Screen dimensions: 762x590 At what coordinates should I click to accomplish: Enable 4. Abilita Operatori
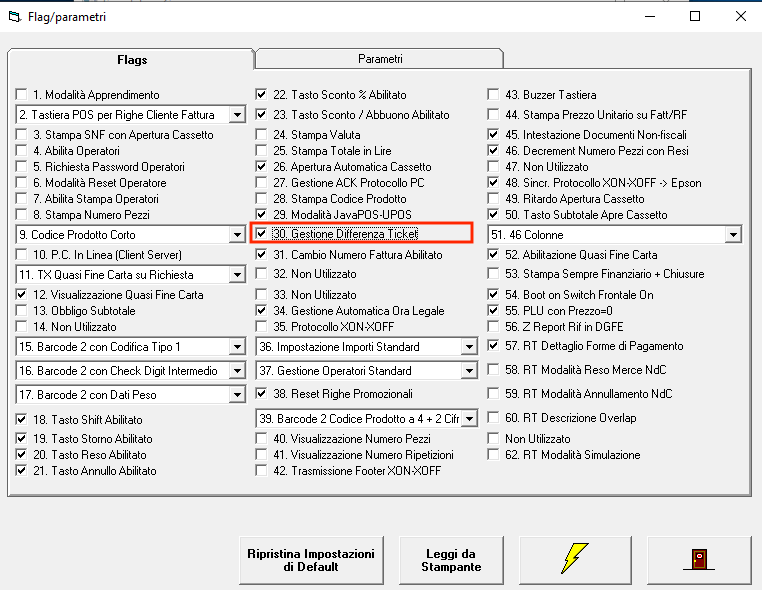tap(21, 150)
